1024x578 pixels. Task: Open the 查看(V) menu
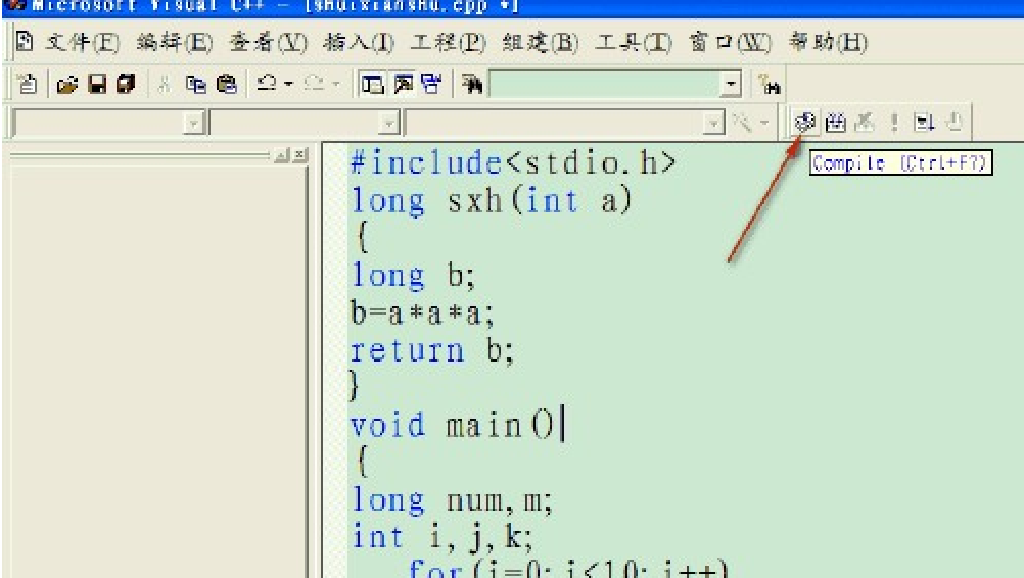[268, 42]
